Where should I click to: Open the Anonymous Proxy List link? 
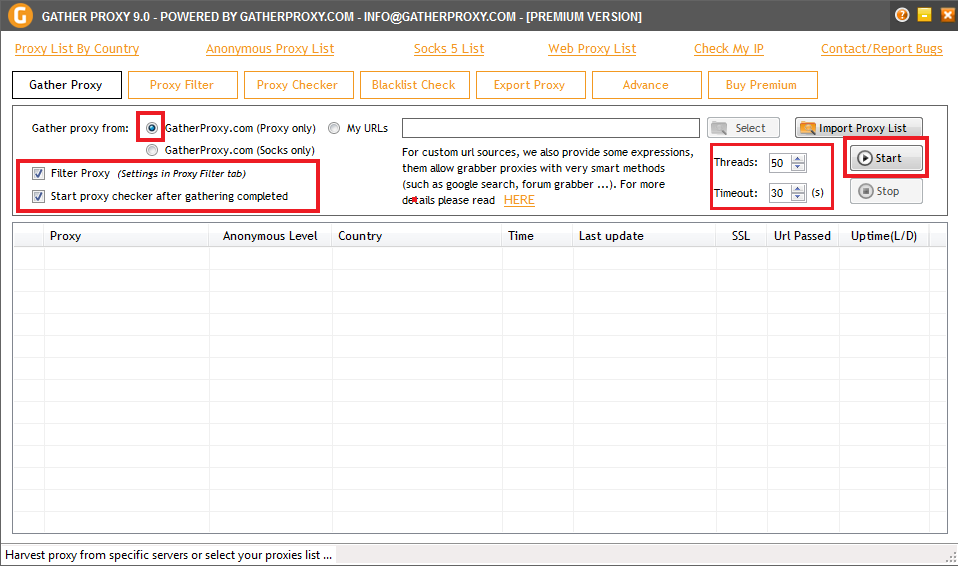point(270,49)
